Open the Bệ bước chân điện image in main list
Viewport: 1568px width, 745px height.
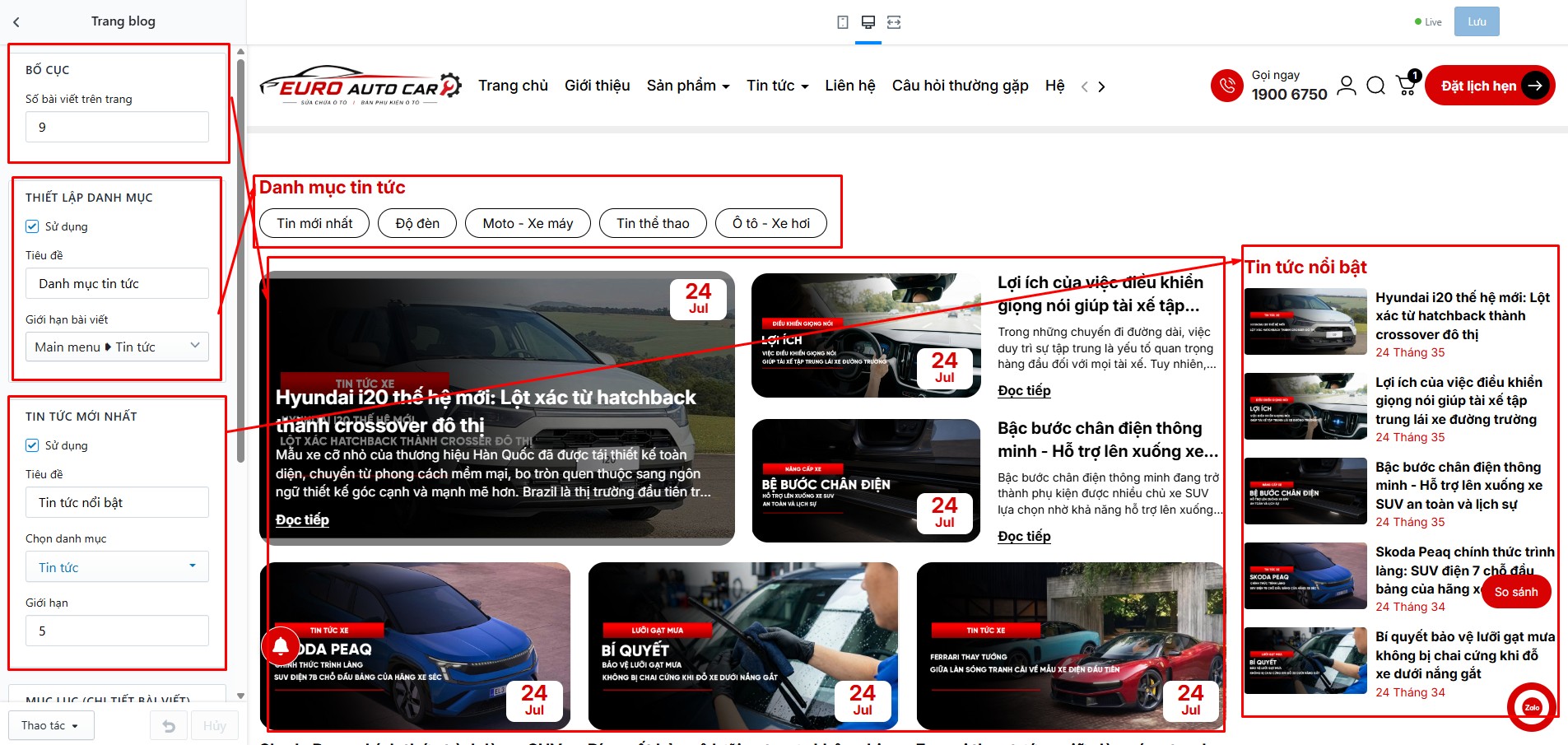(866, 481)
